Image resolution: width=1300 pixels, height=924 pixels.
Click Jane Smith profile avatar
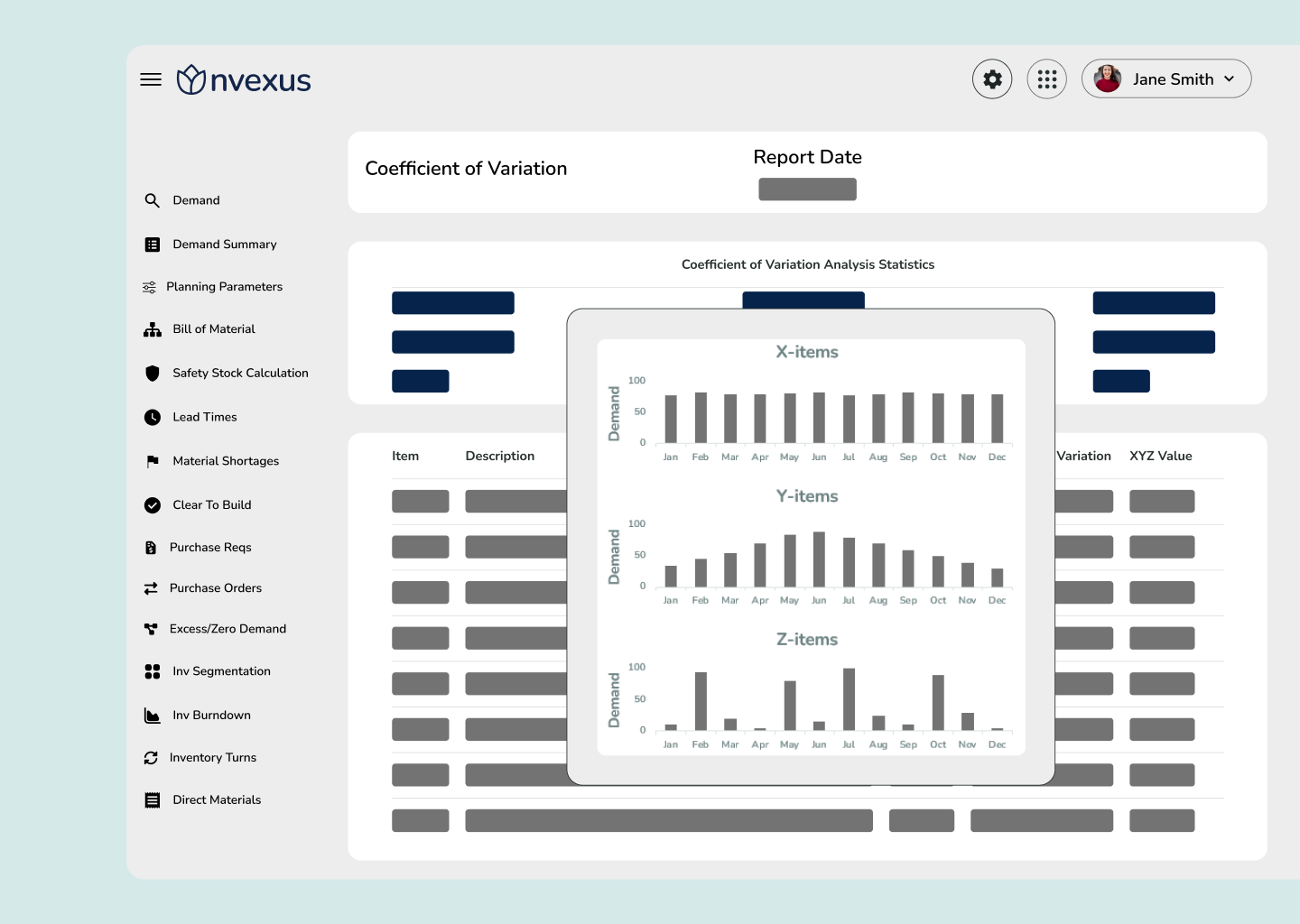point(1108,79)
